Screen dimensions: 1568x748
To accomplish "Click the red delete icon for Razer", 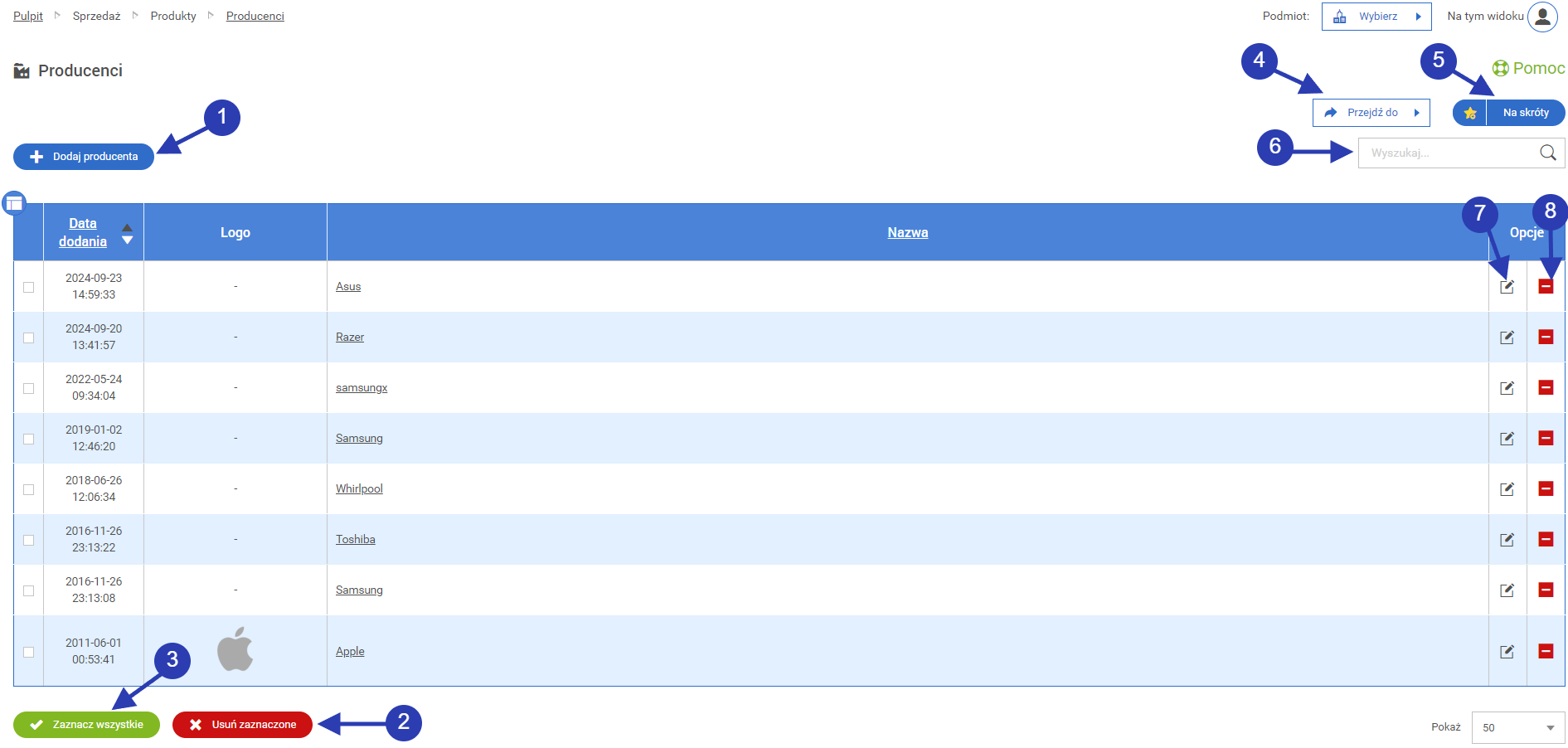I will point(1546,337).
